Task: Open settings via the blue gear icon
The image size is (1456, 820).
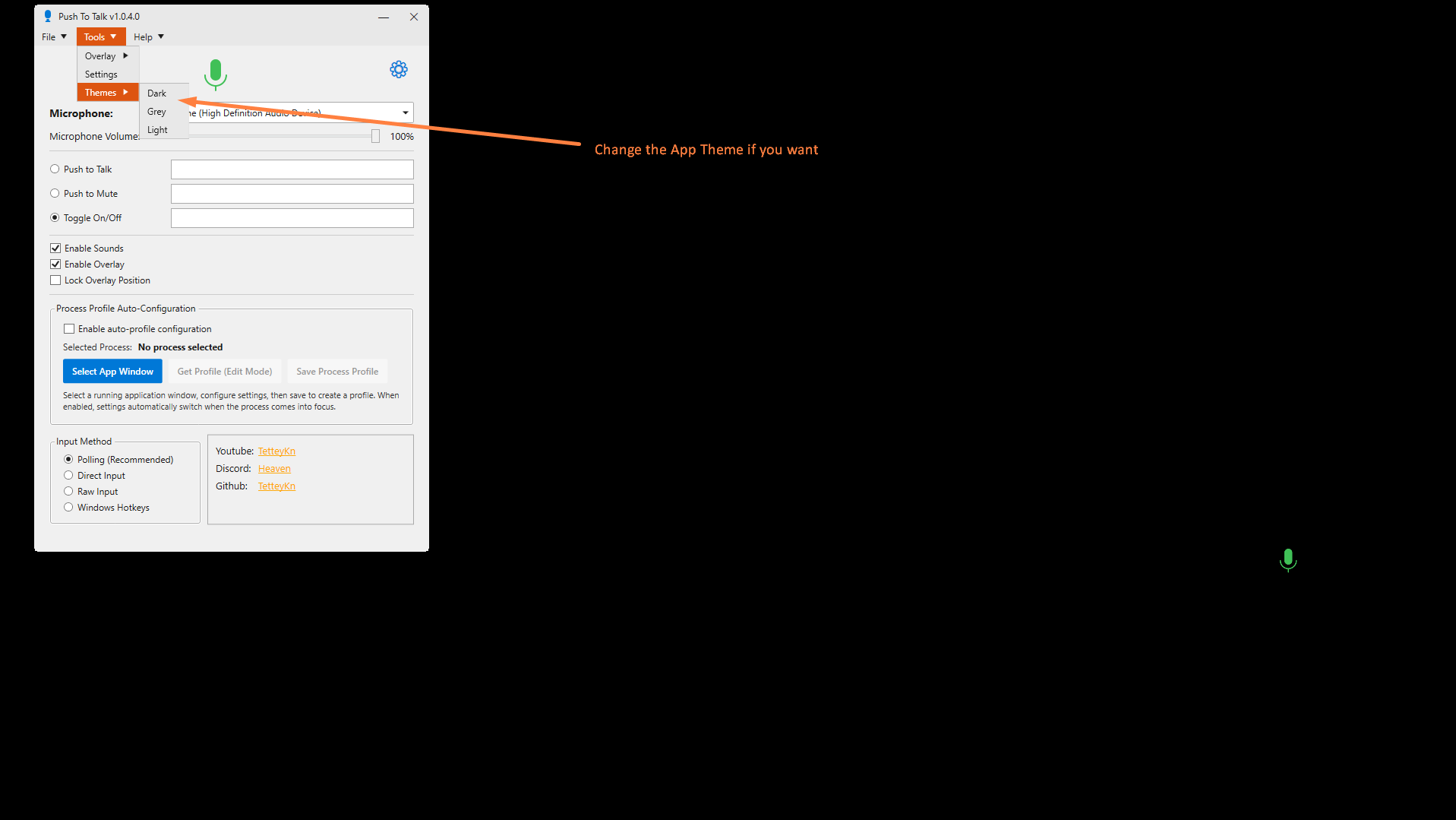Action: pos(399,70)
